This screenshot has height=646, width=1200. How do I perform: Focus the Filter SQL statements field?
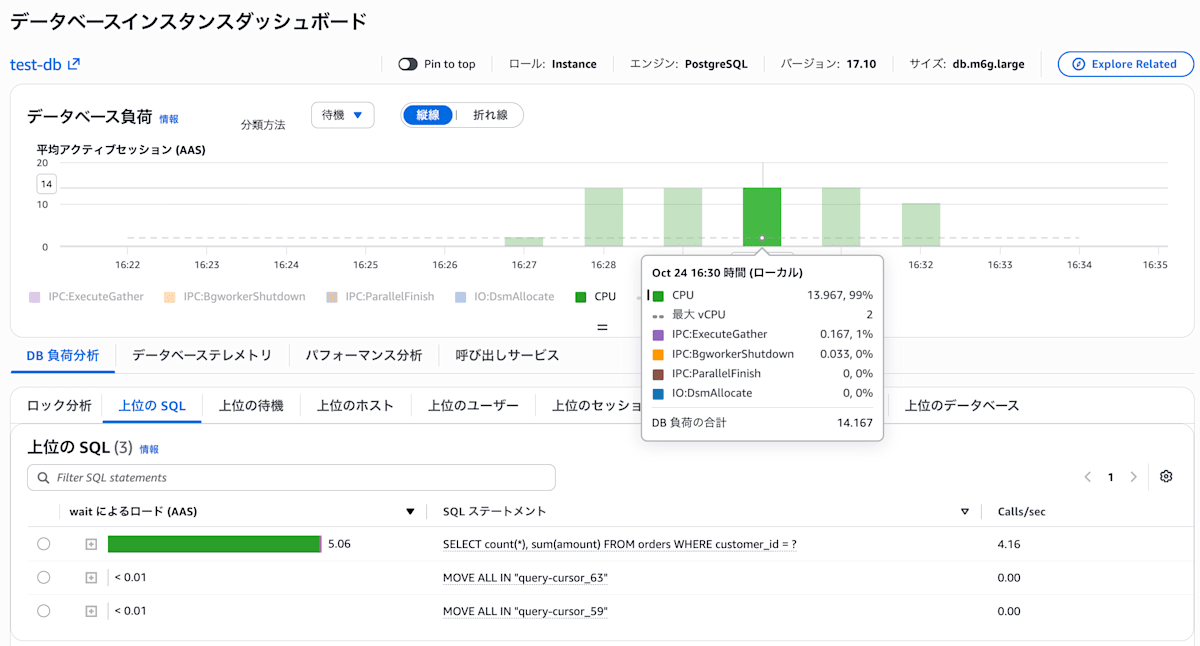(291, 477)
